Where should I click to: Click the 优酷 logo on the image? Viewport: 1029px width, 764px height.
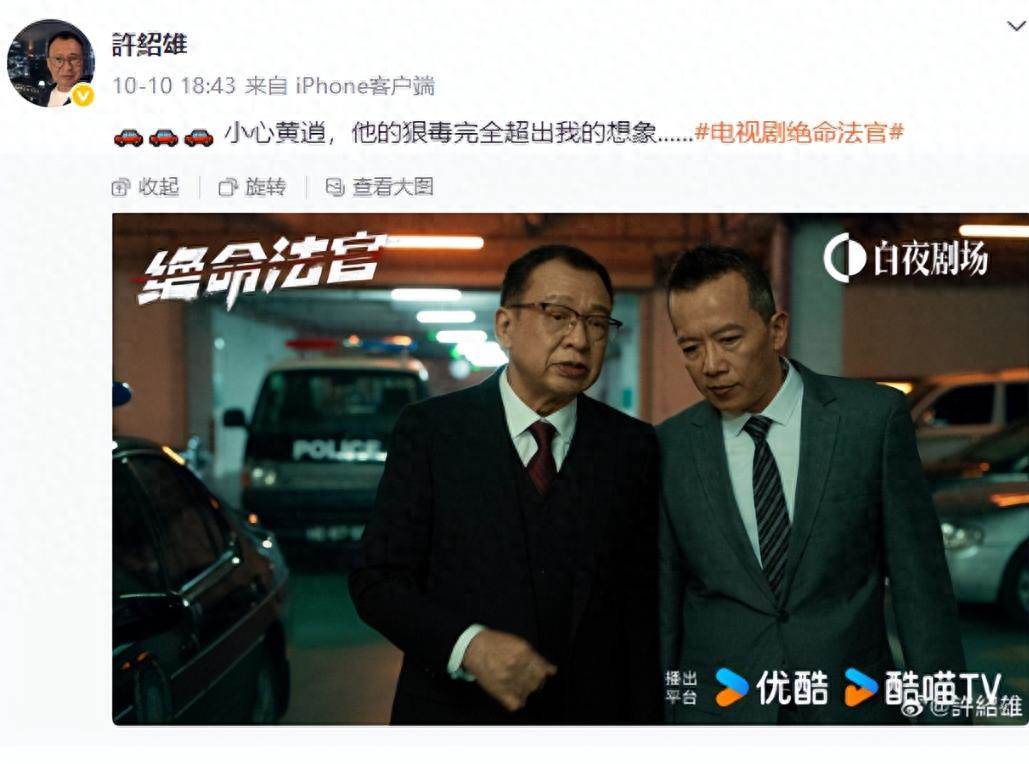[771, 687]
